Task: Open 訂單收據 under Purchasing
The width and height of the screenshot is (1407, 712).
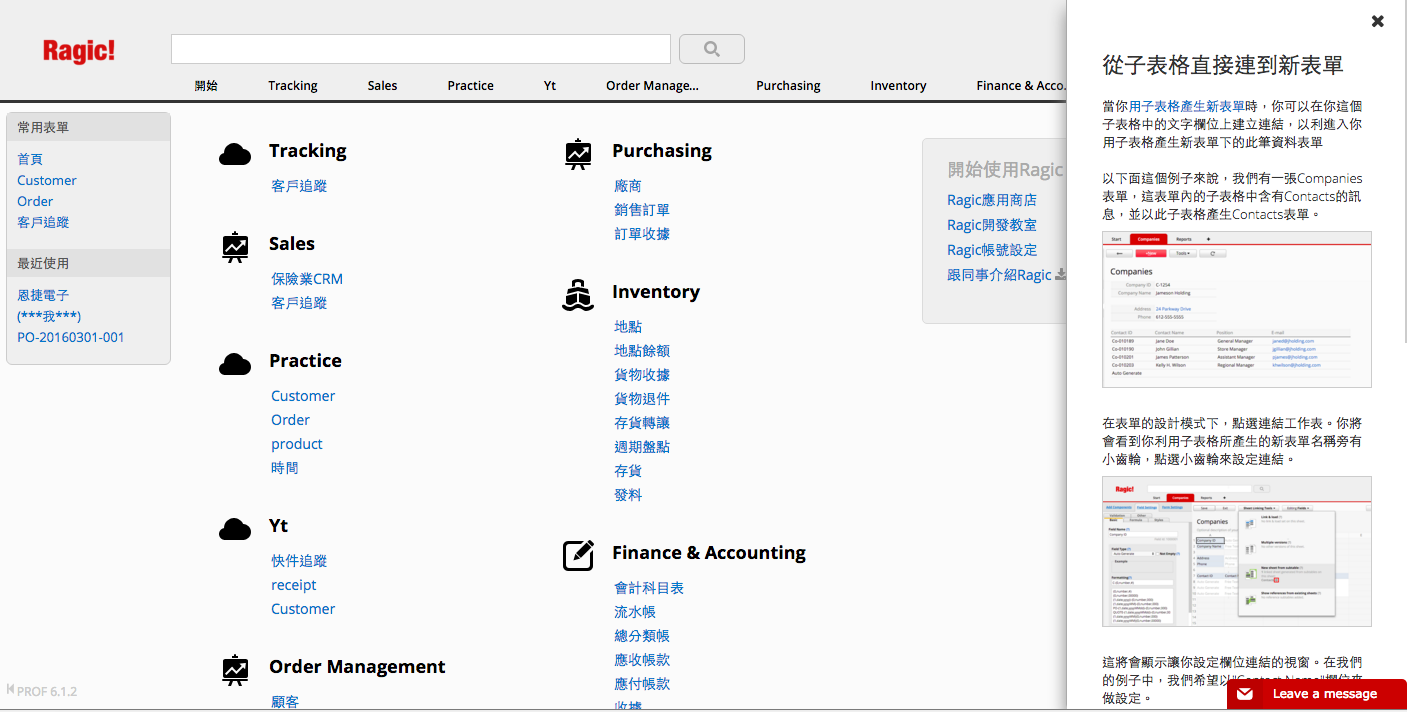Action: [x=642, y=234]
